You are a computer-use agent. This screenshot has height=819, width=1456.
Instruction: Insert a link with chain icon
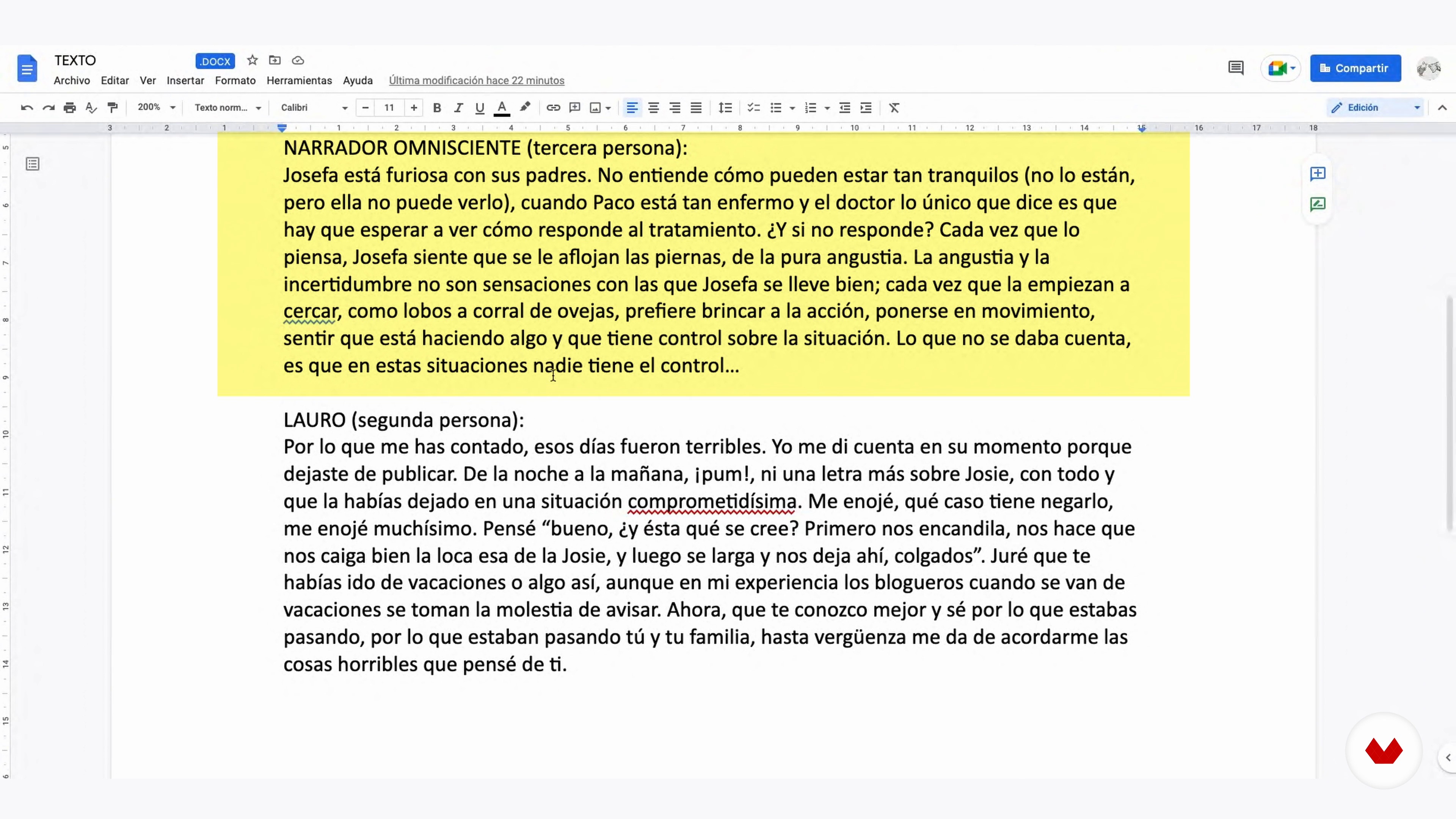553,107
